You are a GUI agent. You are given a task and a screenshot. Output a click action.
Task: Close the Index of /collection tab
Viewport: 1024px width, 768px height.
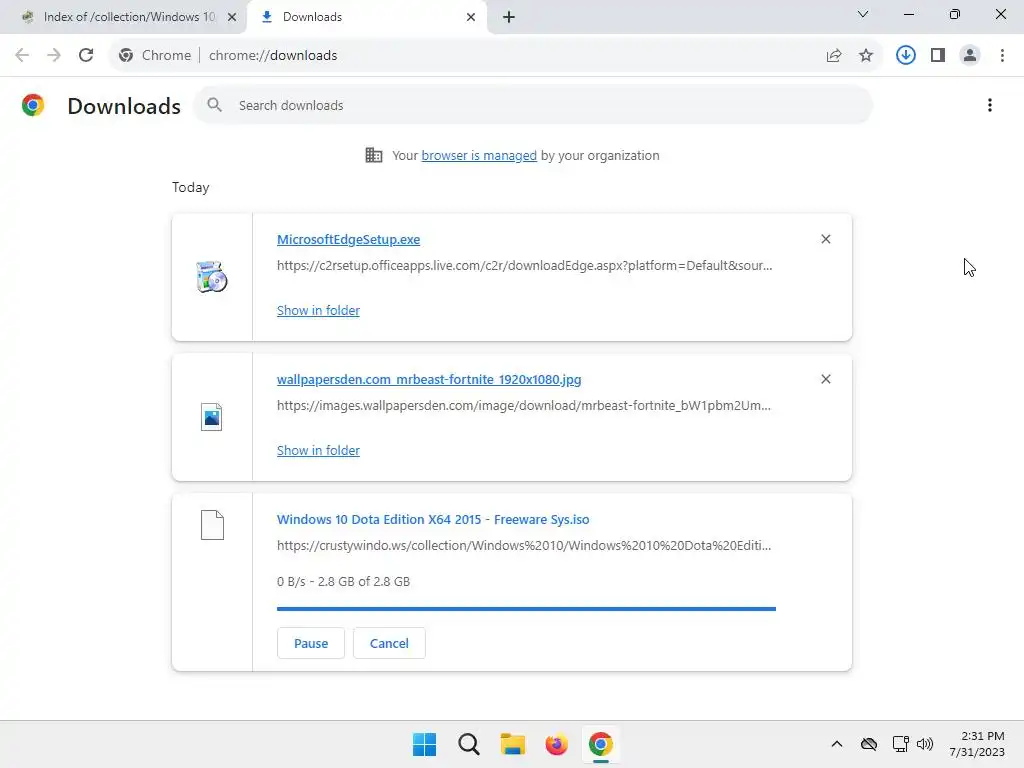click(232, 17)
